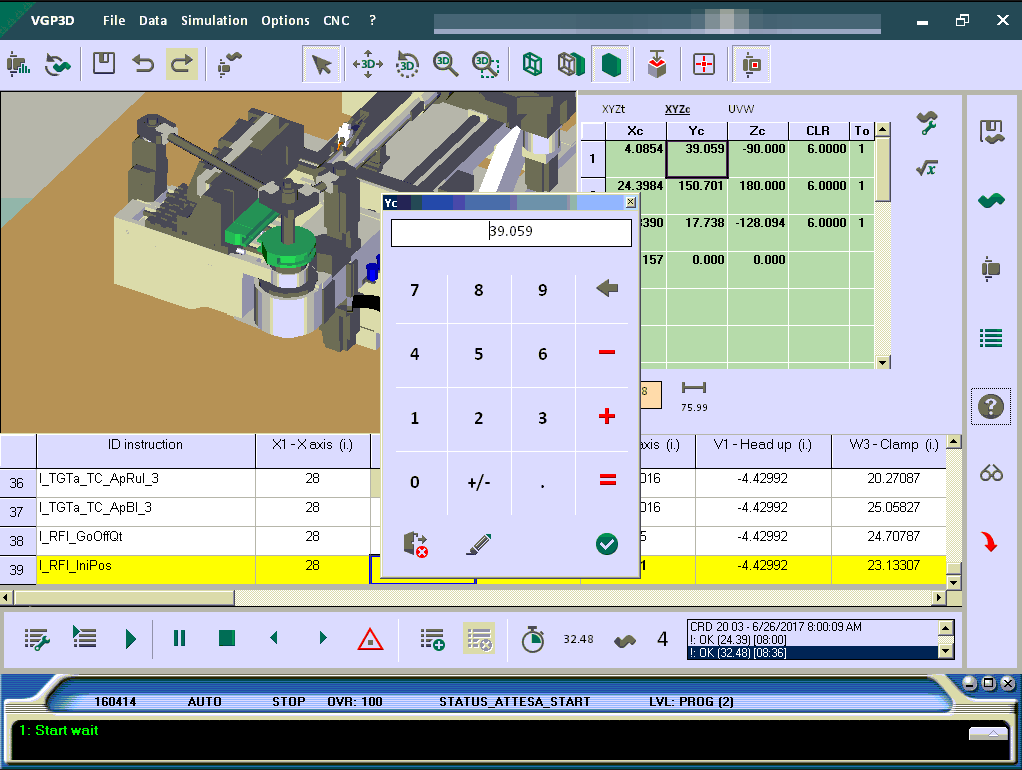The height and width of the screenshot is (770, 1022).
Task: Click the green checkmark confirm button on keypad
Action: [x=606, y=544]
